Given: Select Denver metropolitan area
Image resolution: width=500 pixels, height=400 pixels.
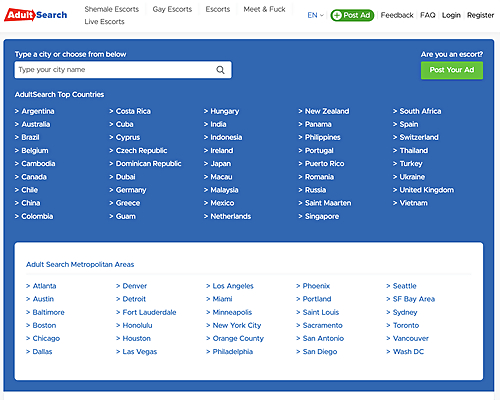Looking at the screenshot, I should [135, 286].
